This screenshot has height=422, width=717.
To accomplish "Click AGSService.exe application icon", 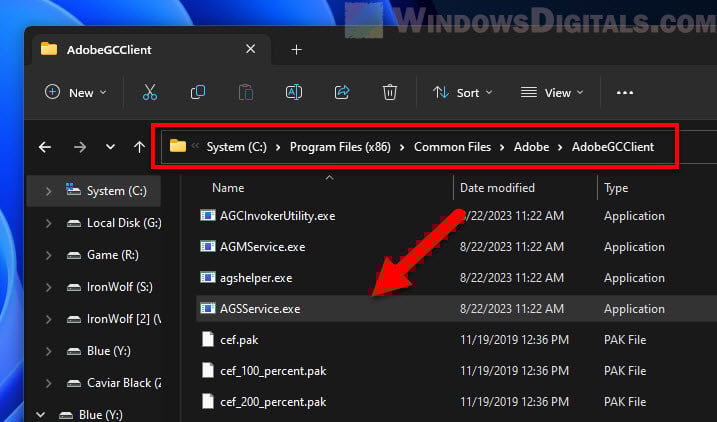I will [x=208, y=308].
